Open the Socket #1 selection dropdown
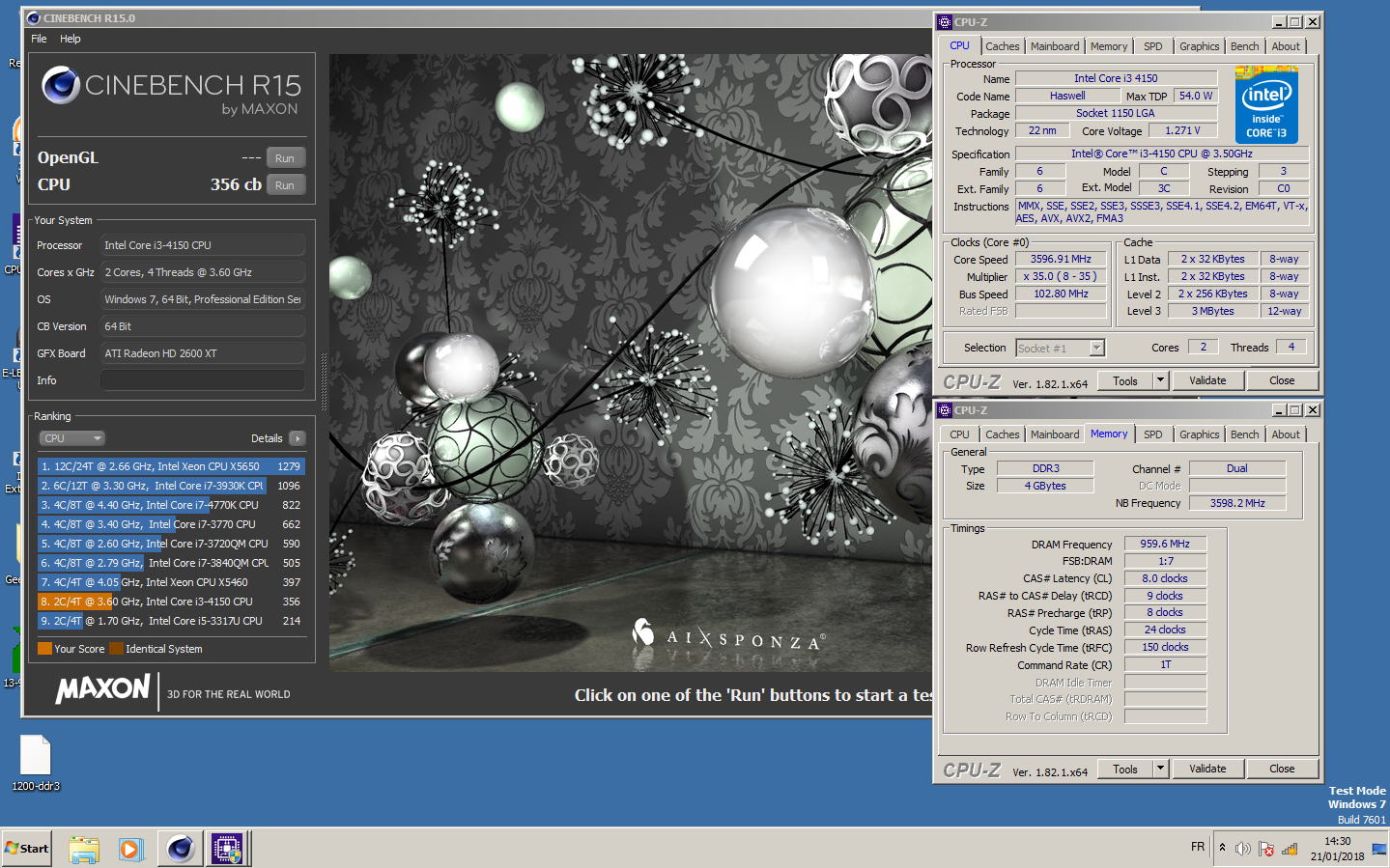The width and height of the screenshot is (1390, 868). pos(1060,349)
